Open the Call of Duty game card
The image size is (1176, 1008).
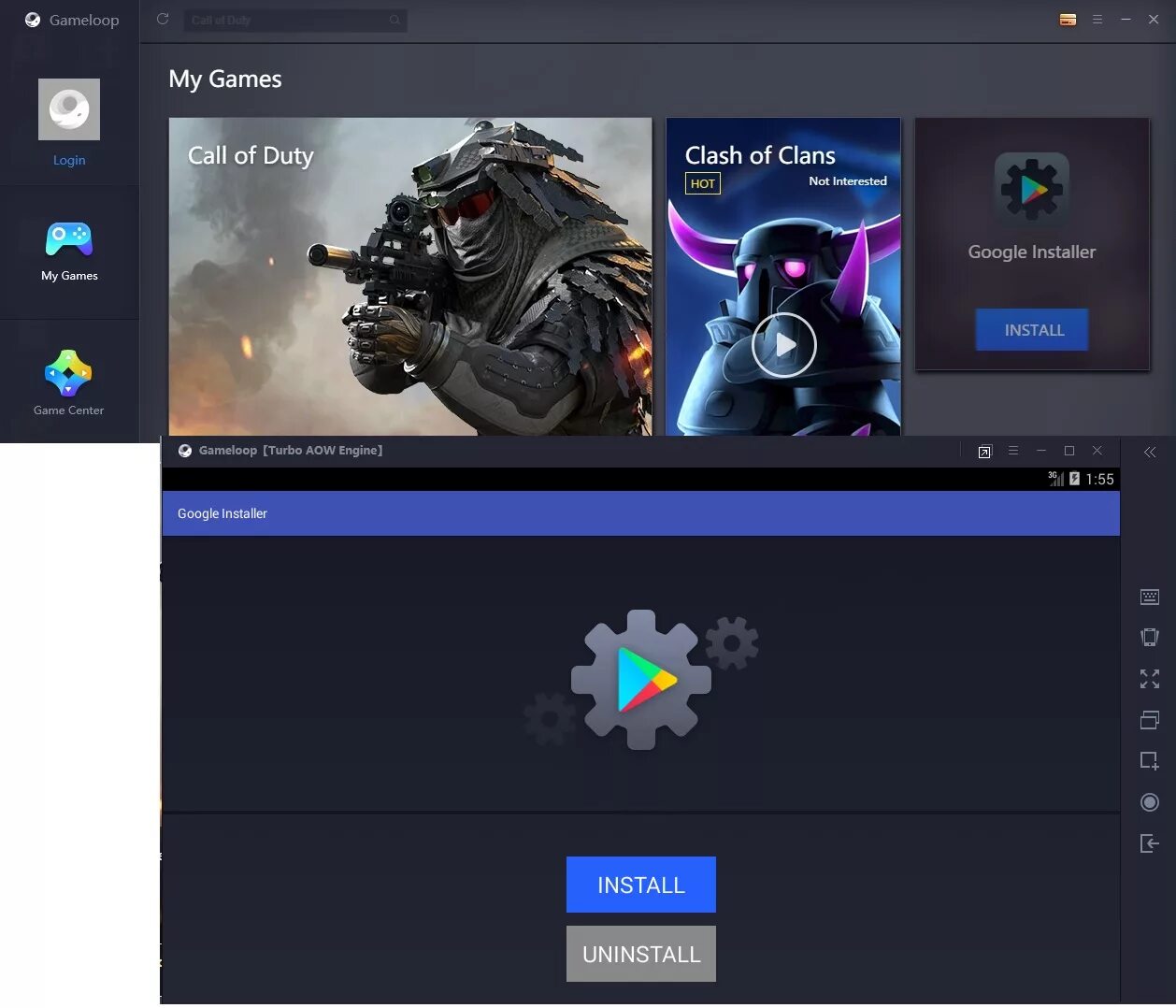(410, 277)
